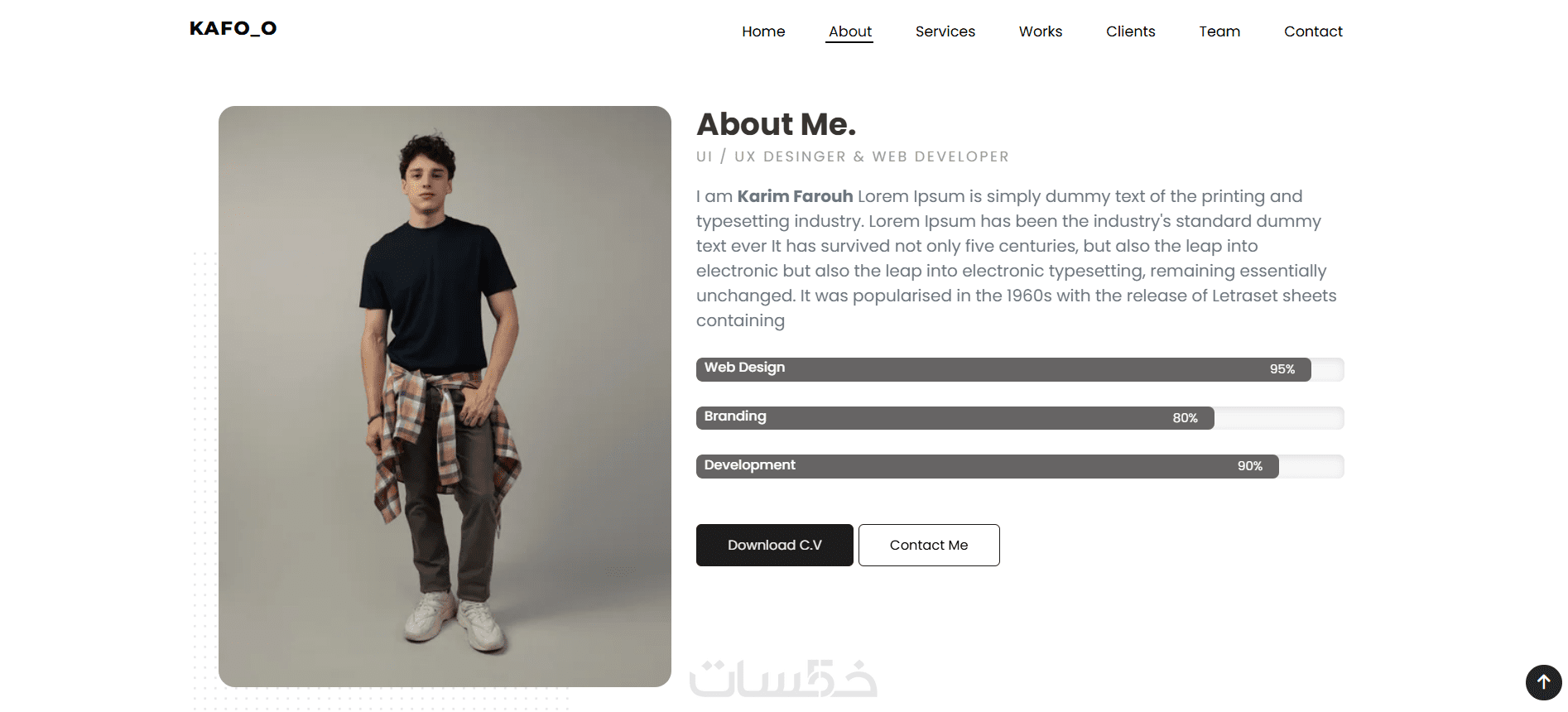Click the About Me heading
Screen dimensions: 1568x712
[776, 124]
